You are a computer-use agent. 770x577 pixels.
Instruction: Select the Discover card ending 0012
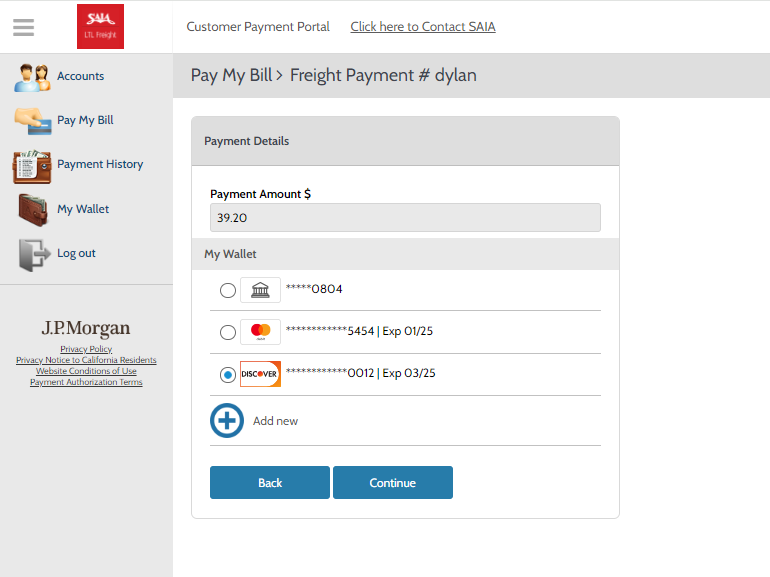(228, 374)
